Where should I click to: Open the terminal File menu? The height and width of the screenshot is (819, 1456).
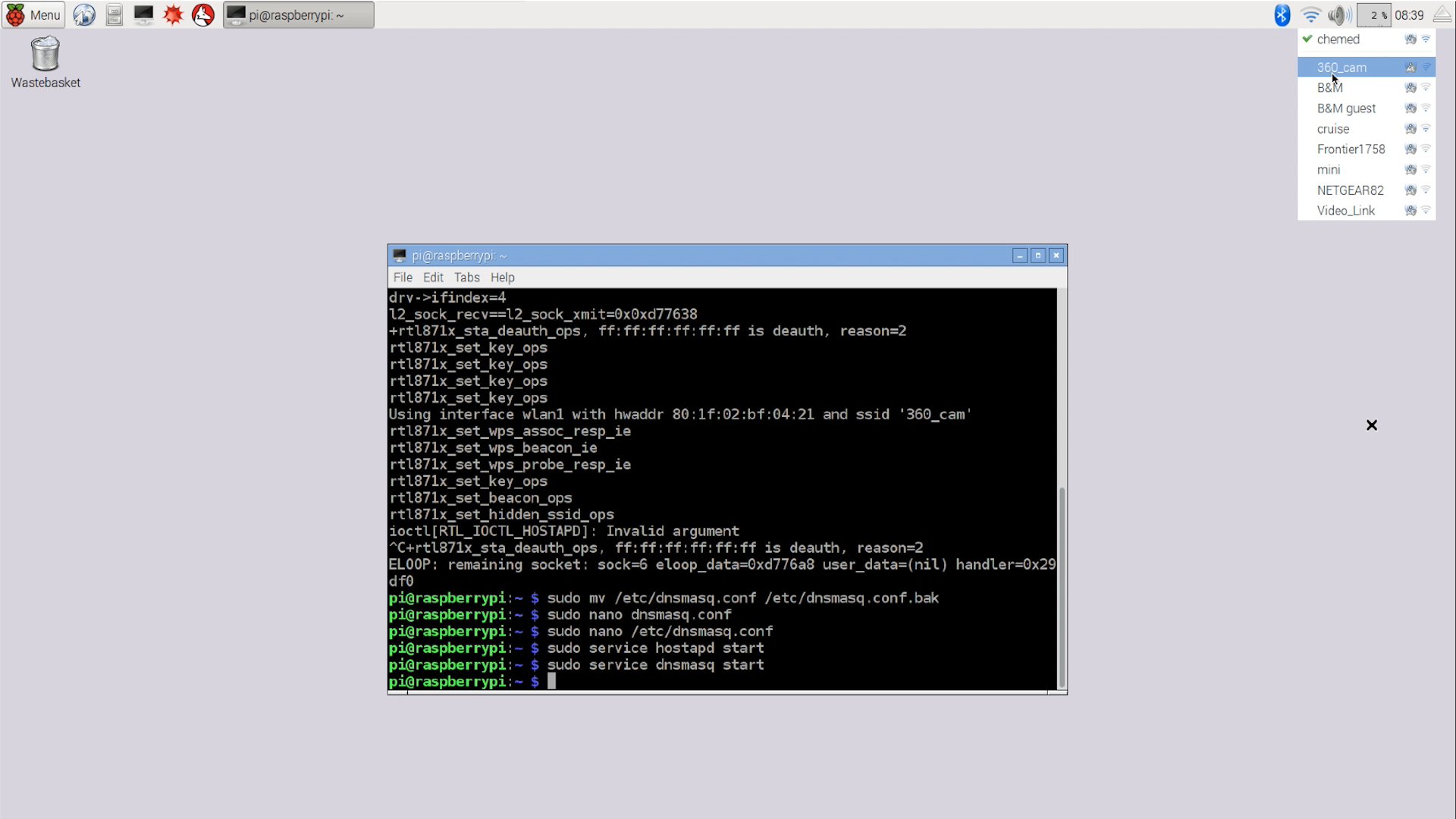[x=403, y=278]
